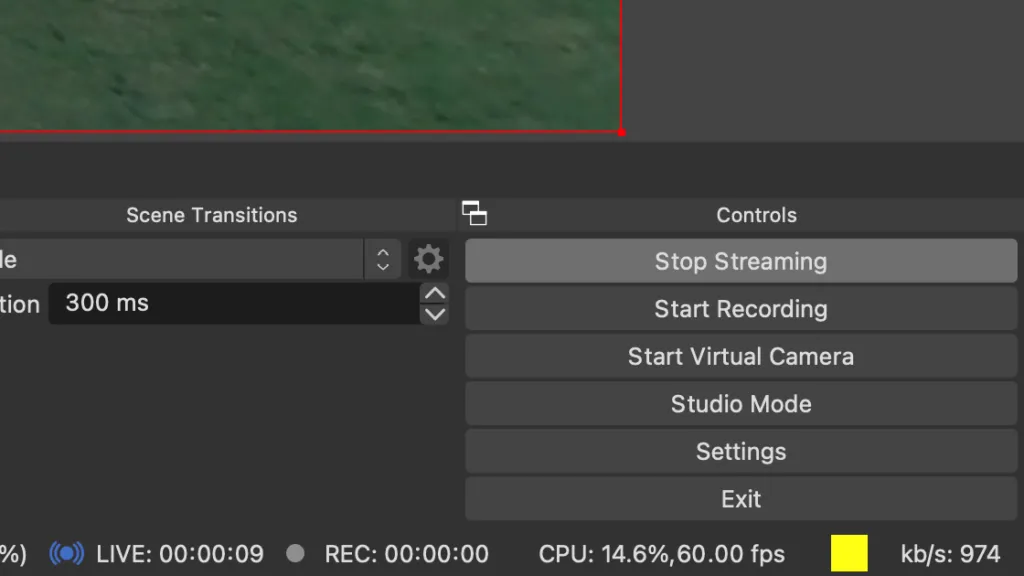Select the Controls panel header

coord(756,215)
